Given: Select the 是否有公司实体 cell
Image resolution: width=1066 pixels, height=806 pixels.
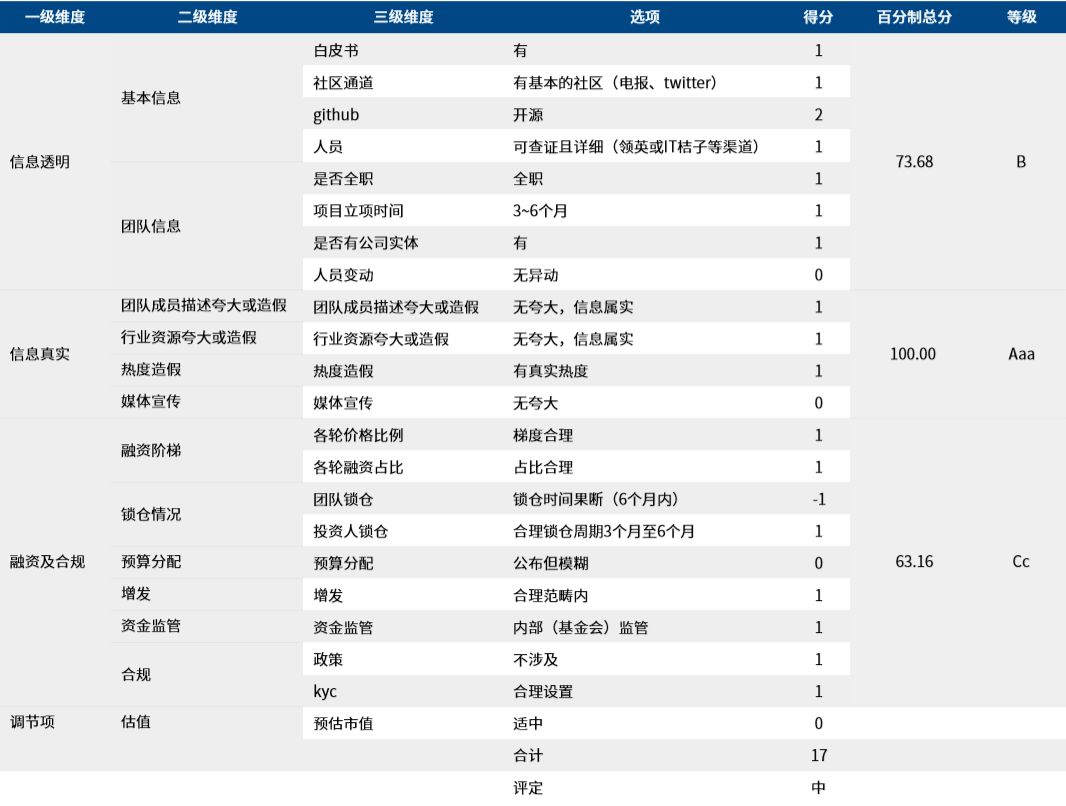Looking at the screenshot, I should (366, 243).
